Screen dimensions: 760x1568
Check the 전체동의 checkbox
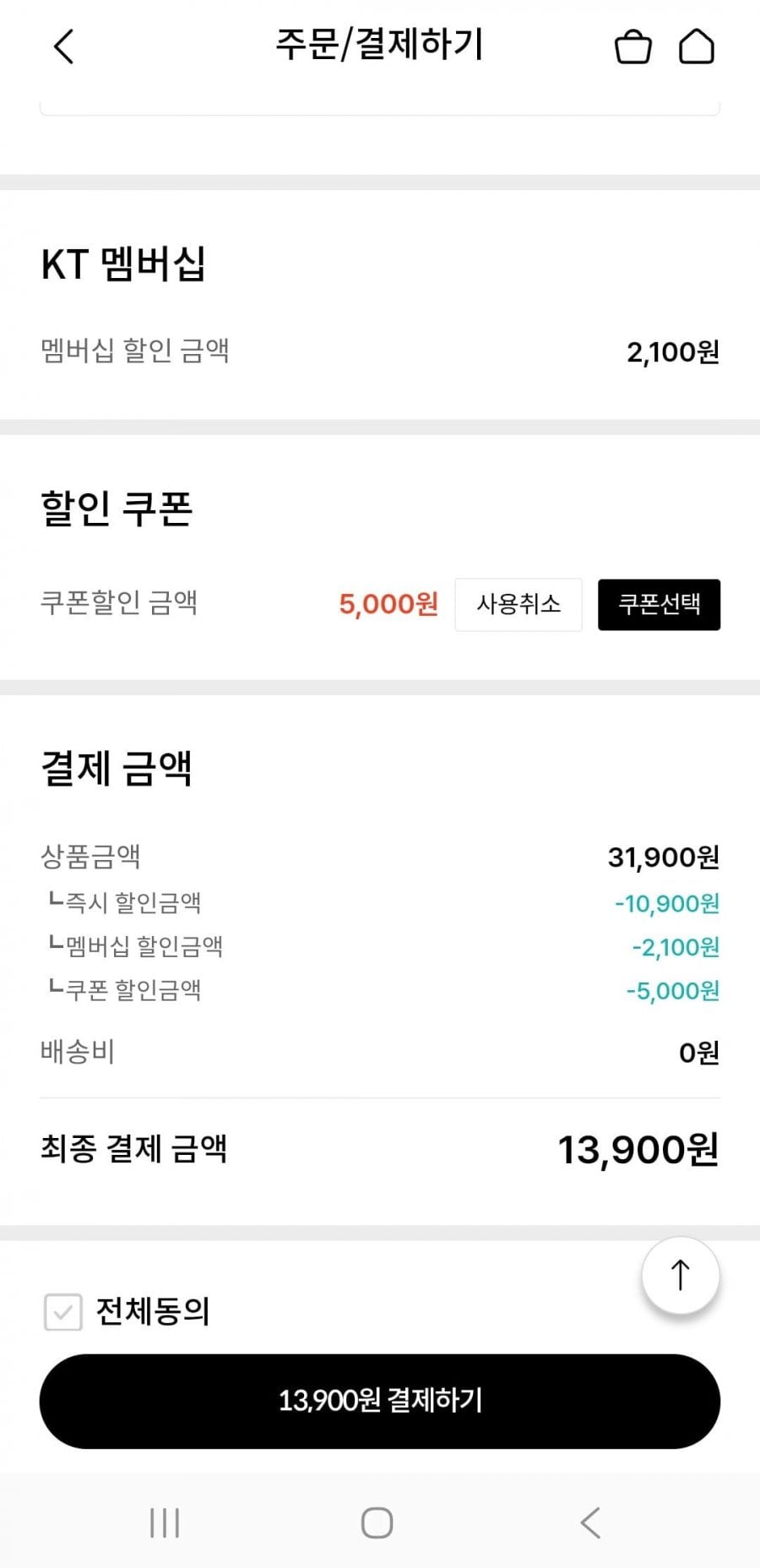click(62, 1312)
